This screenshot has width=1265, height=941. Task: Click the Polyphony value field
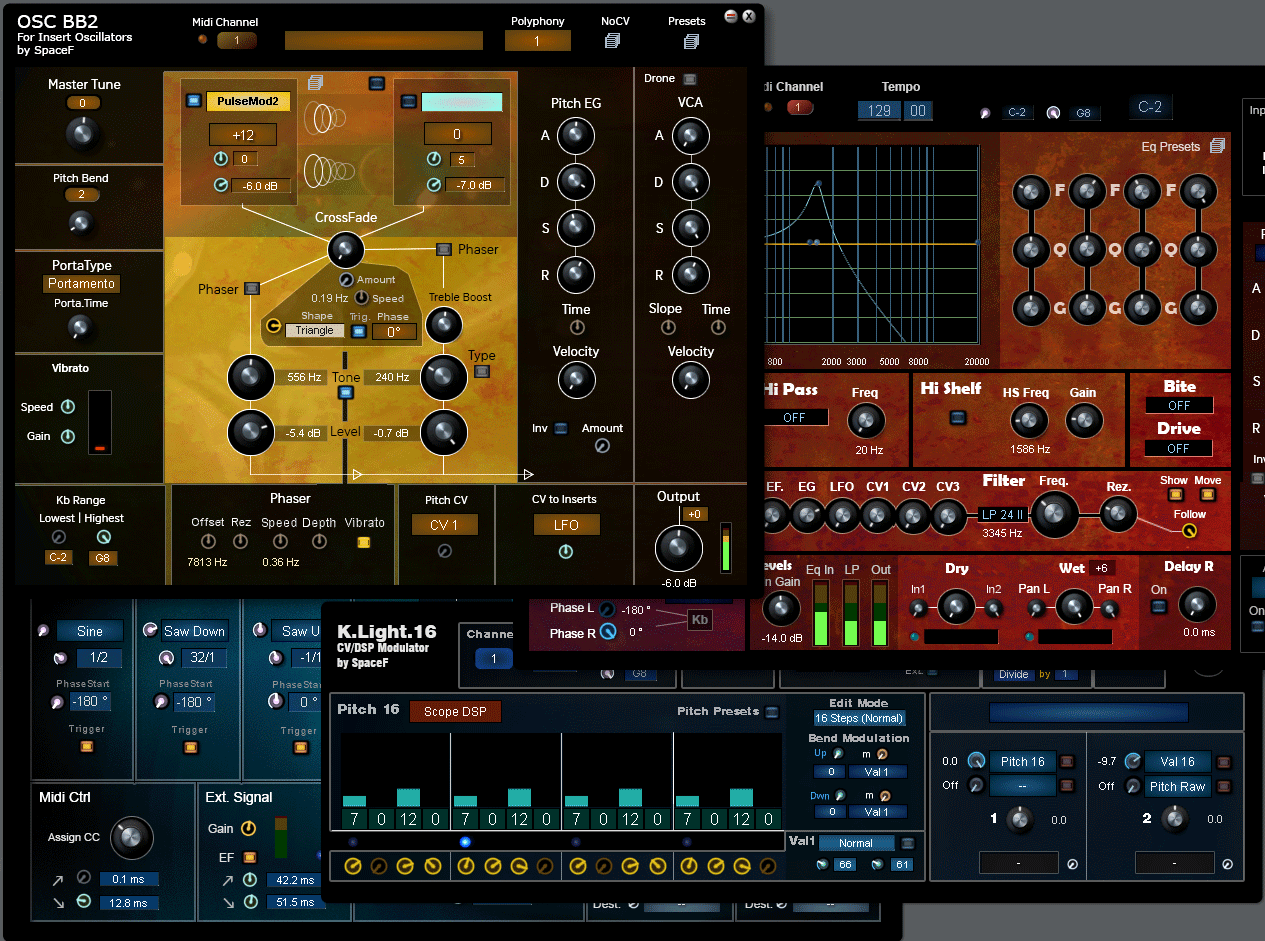point(537,41)
